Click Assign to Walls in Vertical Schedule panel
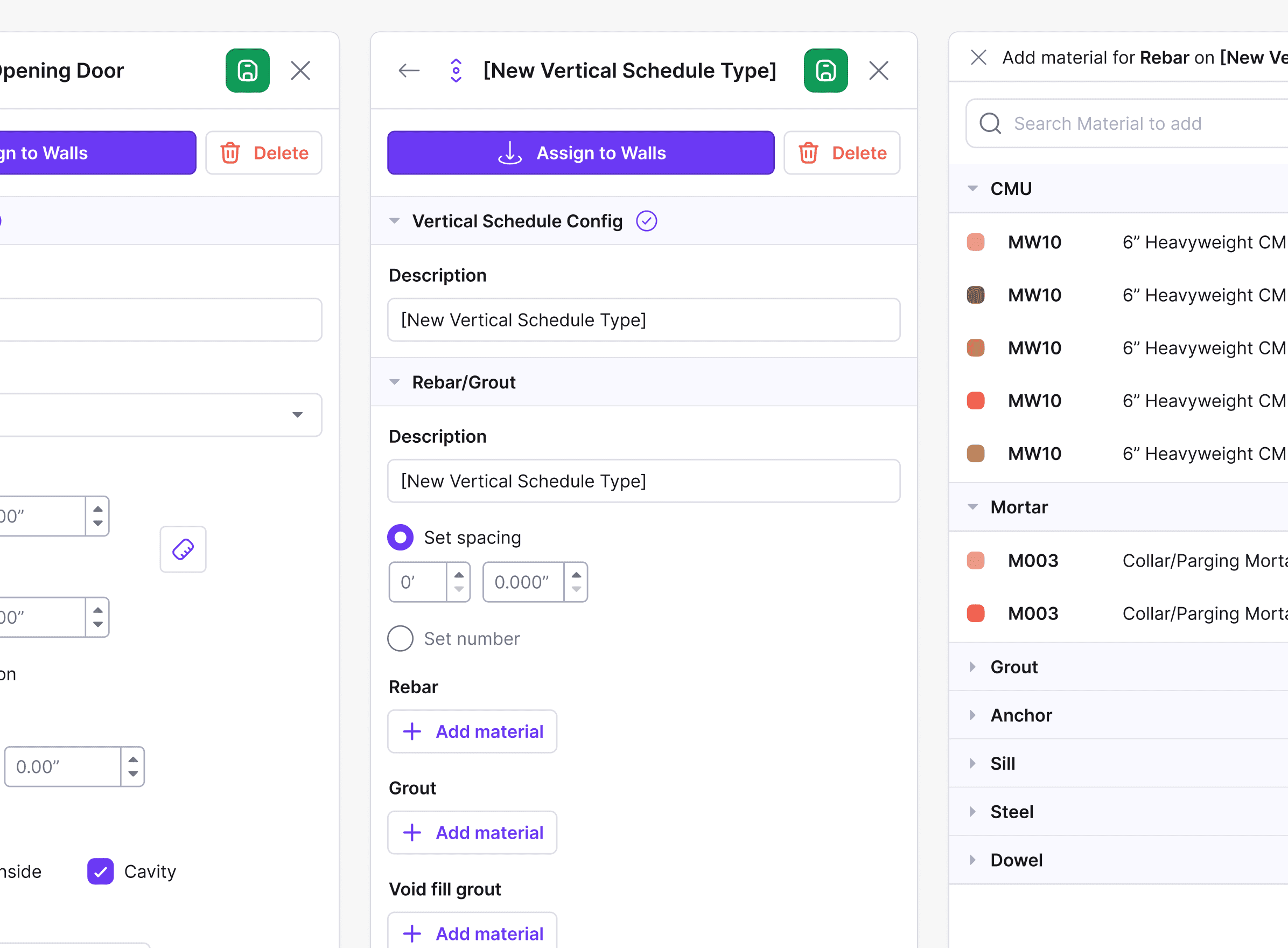This screenshot has width=1288, height=948. [580, 152]
